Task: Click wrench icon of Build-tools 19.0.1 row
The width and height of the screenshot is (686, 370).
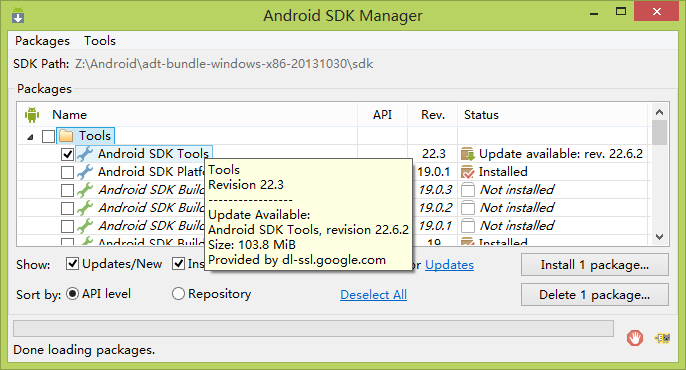Action: (x=85, y=226)
